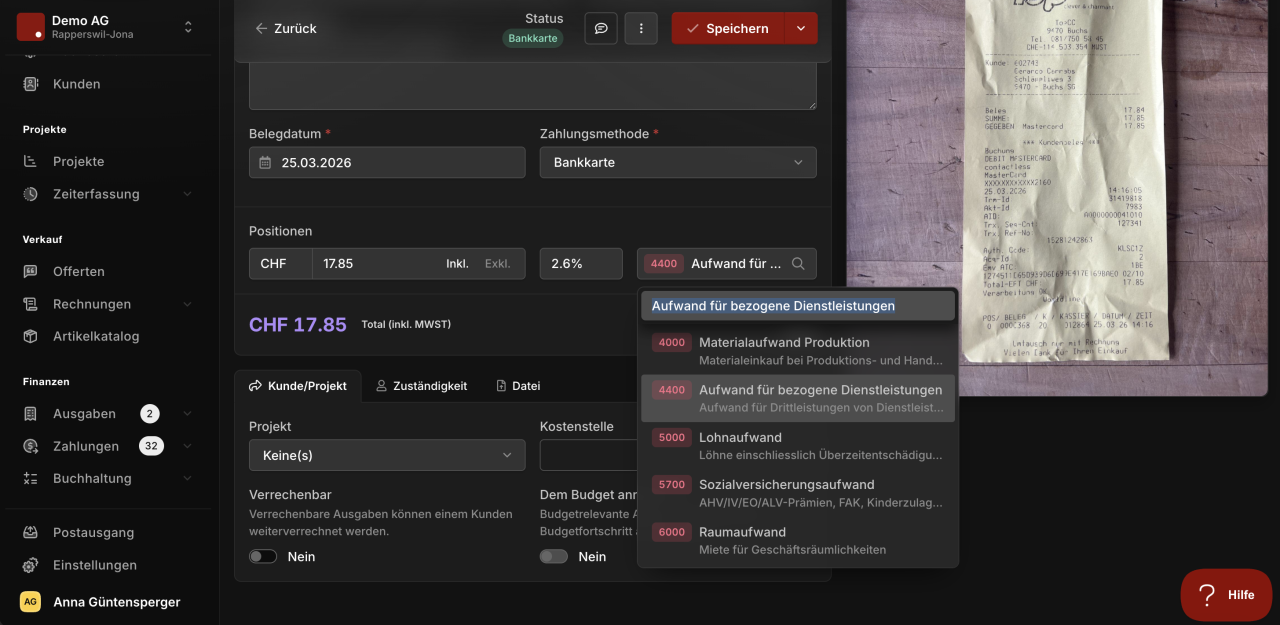Screen dimensions: 1280x625
Task: Click the Ausgaben receipt icon
Action: 31,414
